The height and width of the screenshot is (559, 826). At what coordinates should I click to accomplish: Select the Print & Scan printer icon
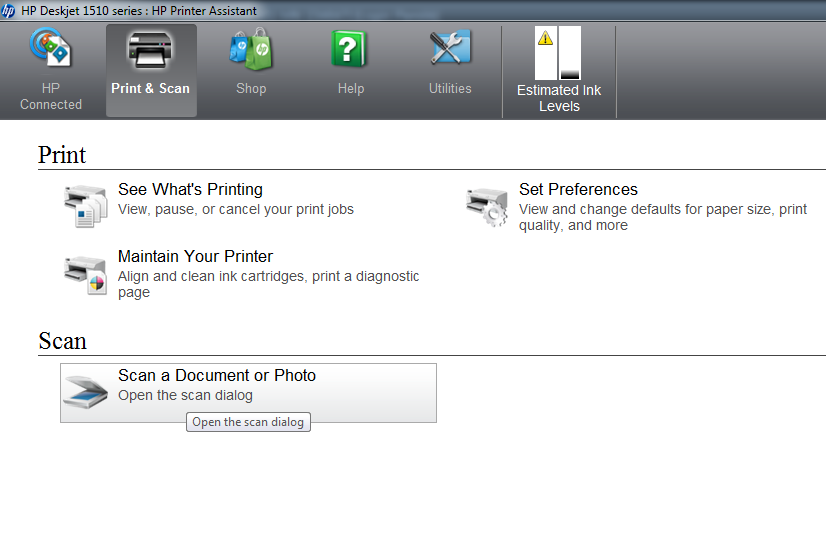(x=150, y=50)
